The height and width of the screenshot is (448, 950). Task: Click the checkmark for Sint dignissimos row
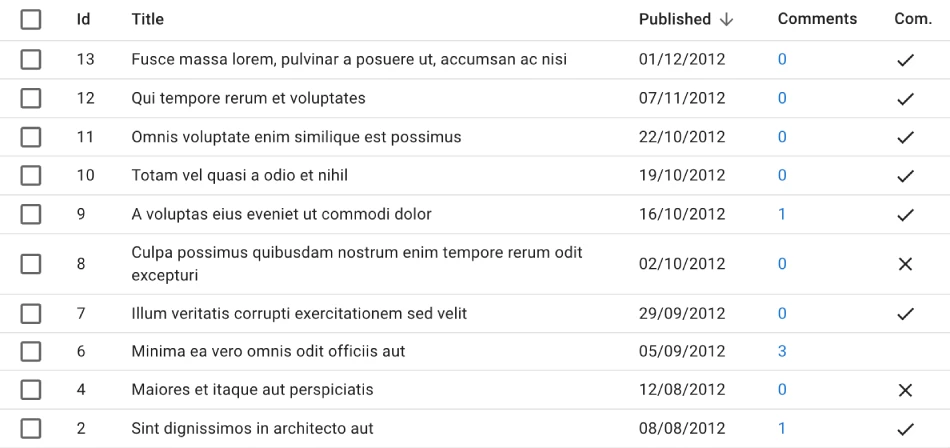(905, 429)
